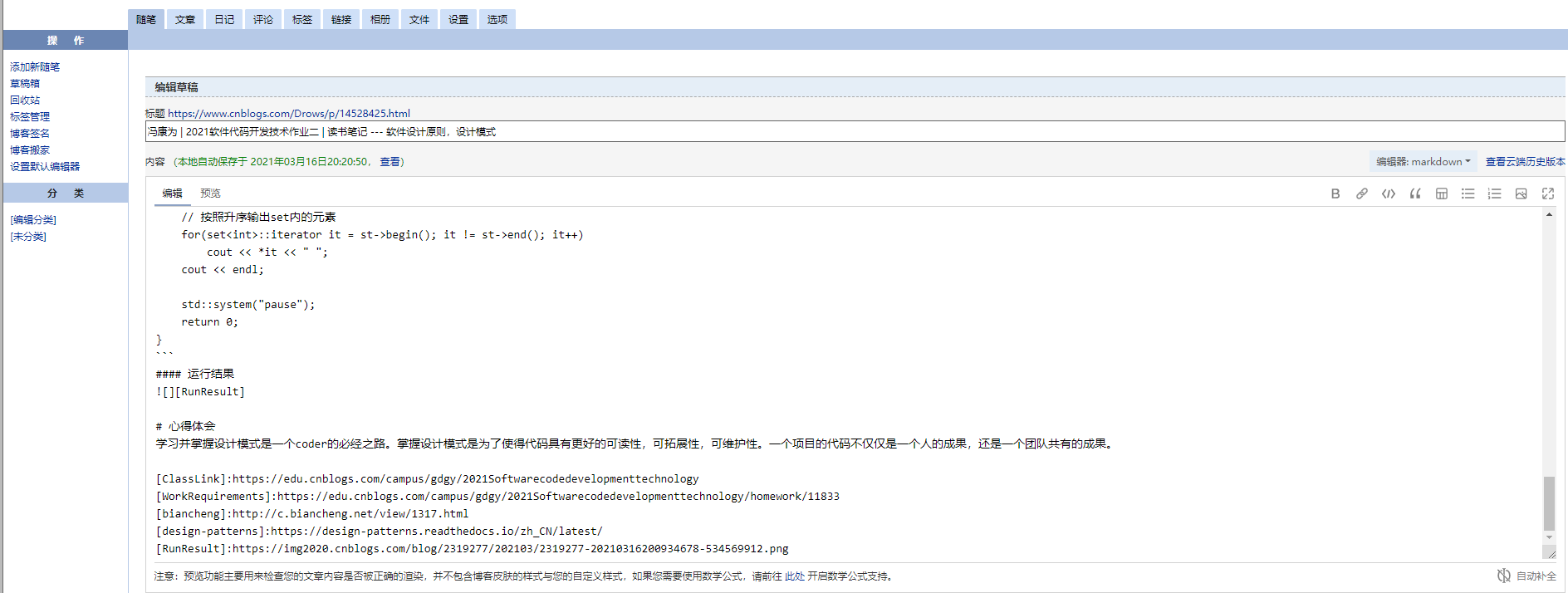Toggle fullscreen editor mode
This screenshot has height=593, width=1568.
click(x=1548, y=194)
